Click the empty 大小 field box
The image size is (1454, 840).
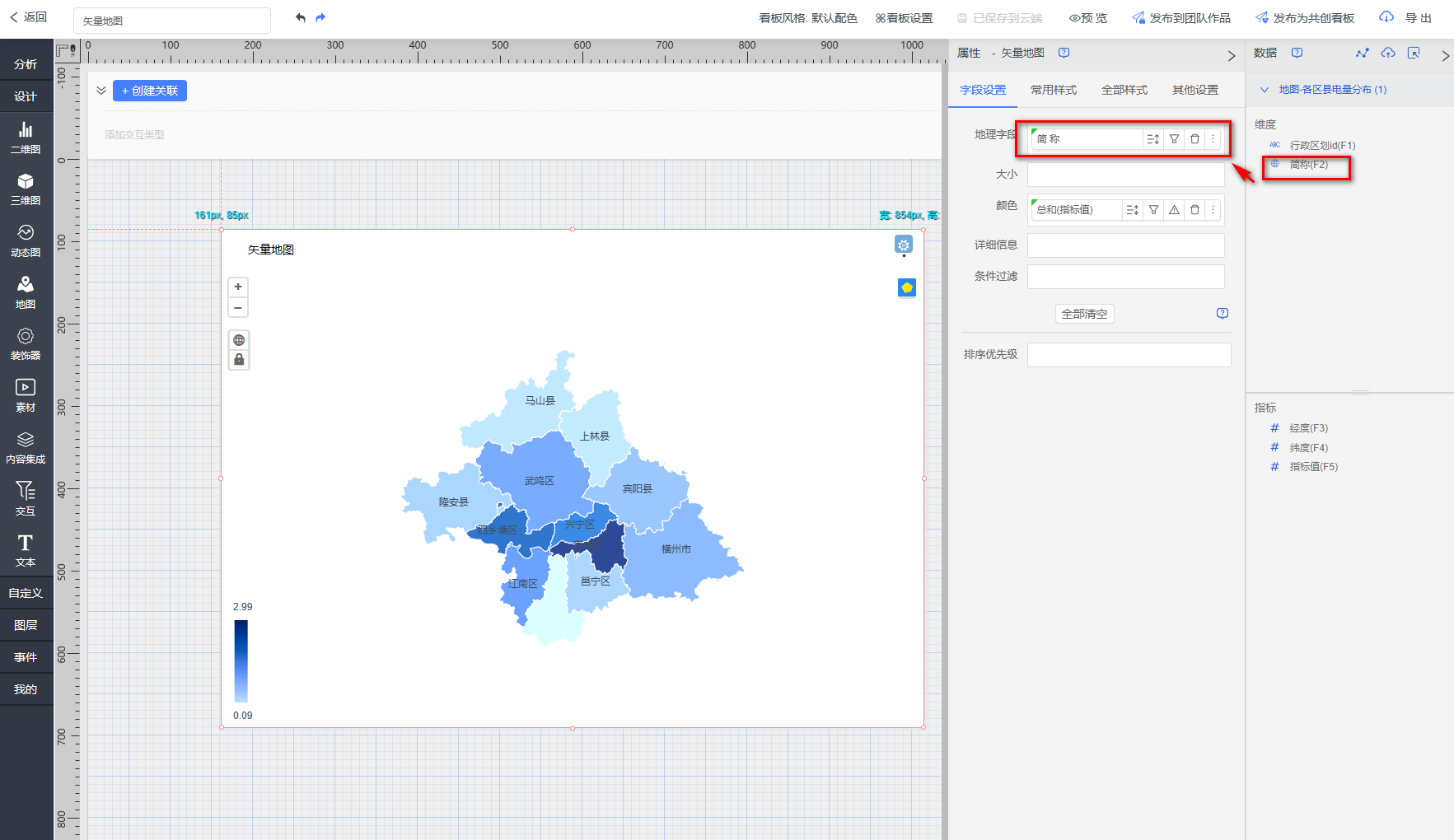(1126, 175)
